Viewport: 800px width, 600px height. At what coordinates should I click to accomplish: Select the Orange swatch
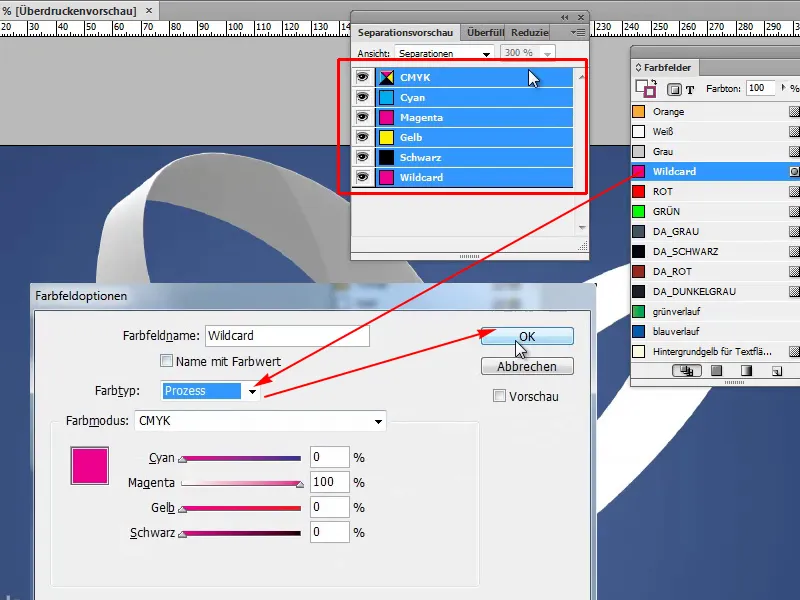coord(715,111)
